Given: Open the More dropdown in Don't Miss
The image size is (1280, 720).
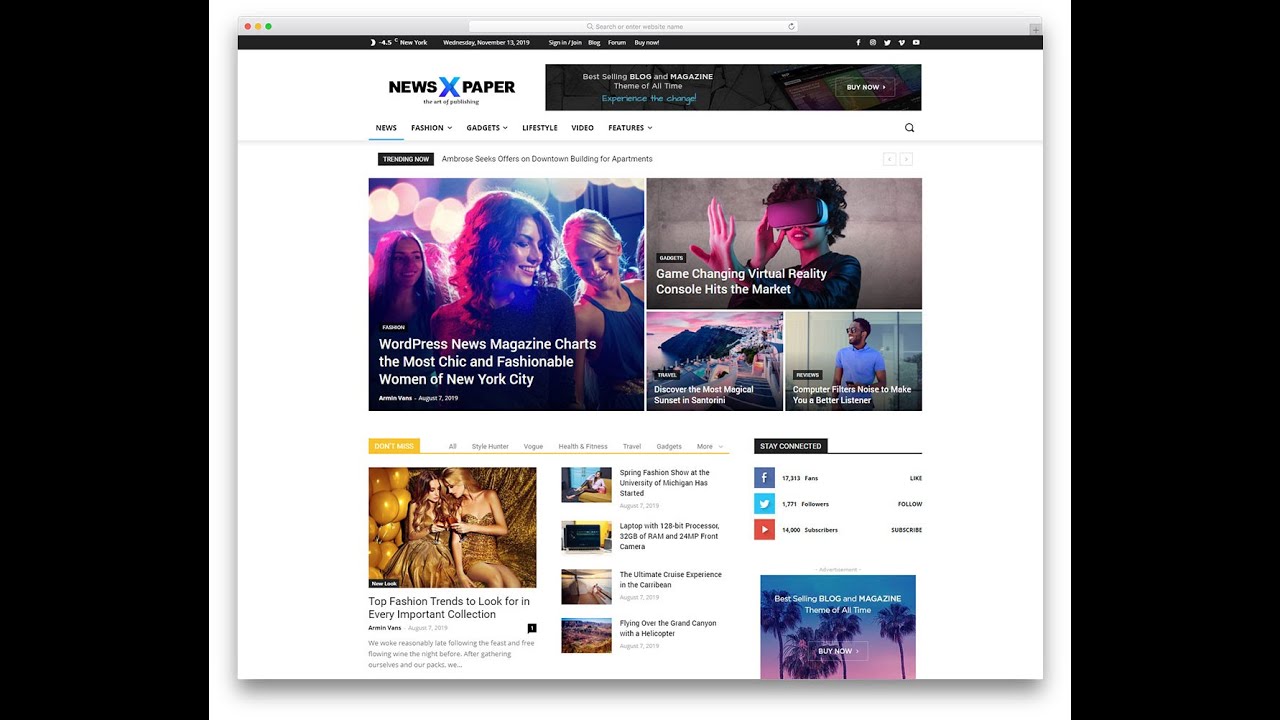Looking at the screenshot, I should pos(709,447).
